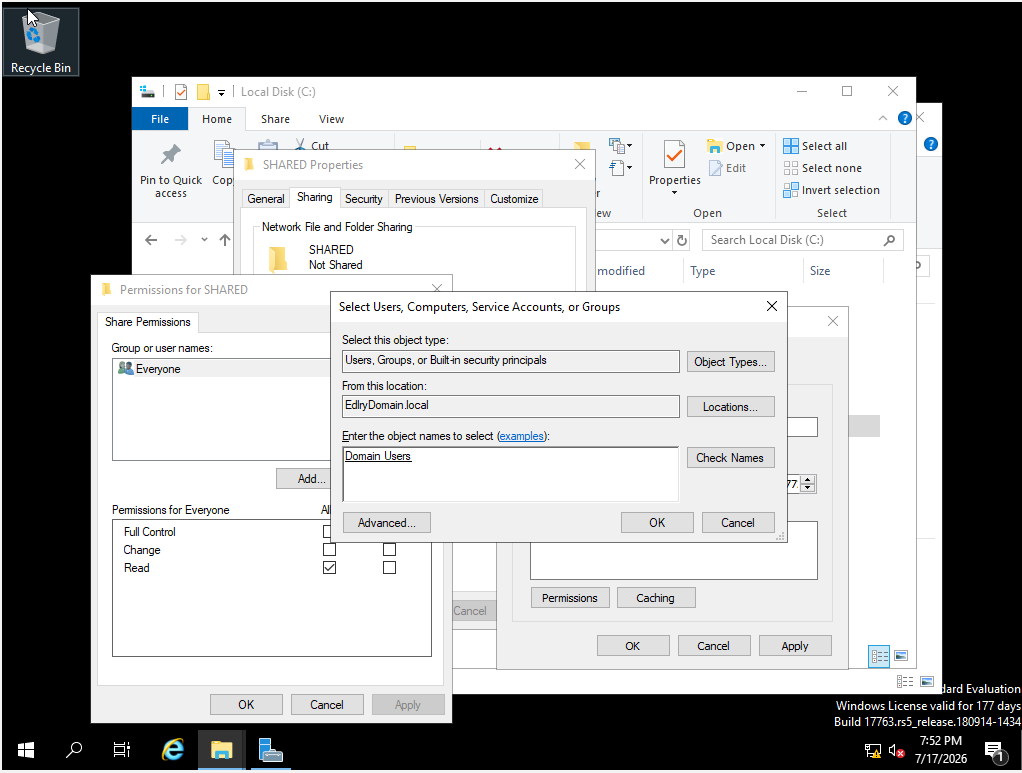Click the user limit spinner in Advanced Sharing
The width and height of the screenshot is (1022, 773).
coord(808,484)
